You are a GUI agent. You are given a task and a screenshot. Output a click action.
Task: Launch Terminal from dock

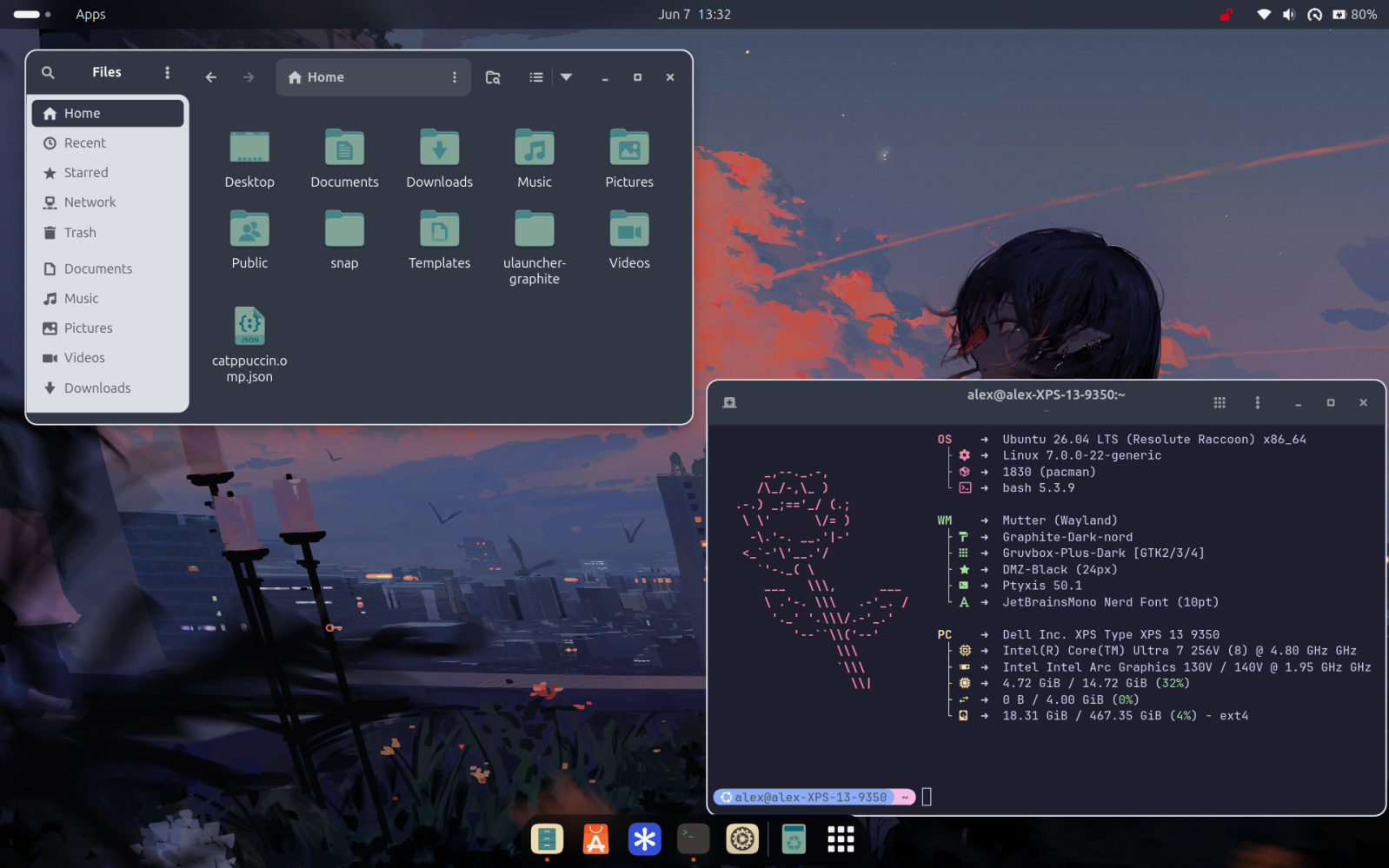[693, 839]
